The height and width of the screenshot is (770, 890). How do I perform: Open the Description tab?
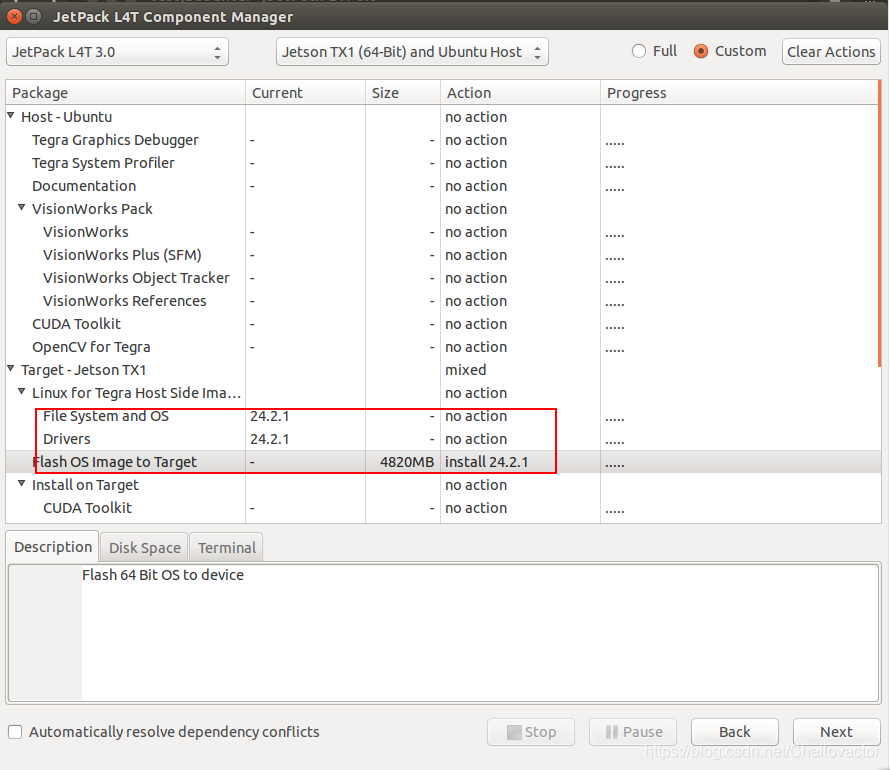pos(53,546)
